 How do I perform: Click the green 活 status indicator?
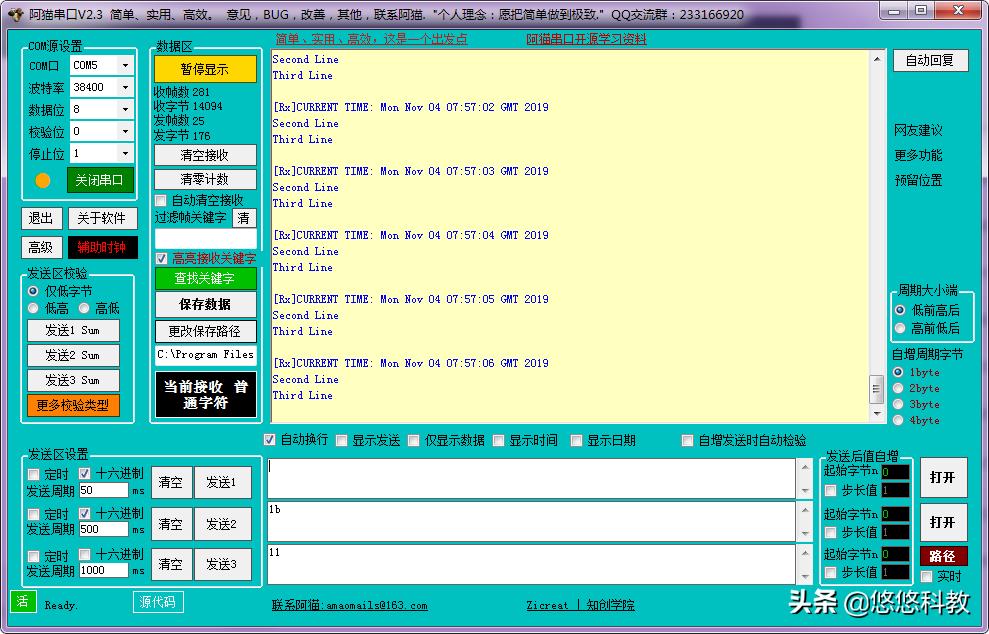(x=23, y=601)
